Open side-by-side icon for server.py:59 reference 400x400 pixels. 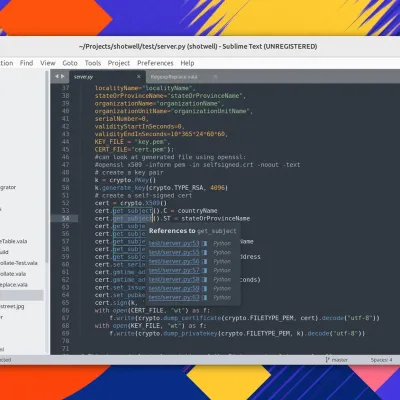[204, 289]
